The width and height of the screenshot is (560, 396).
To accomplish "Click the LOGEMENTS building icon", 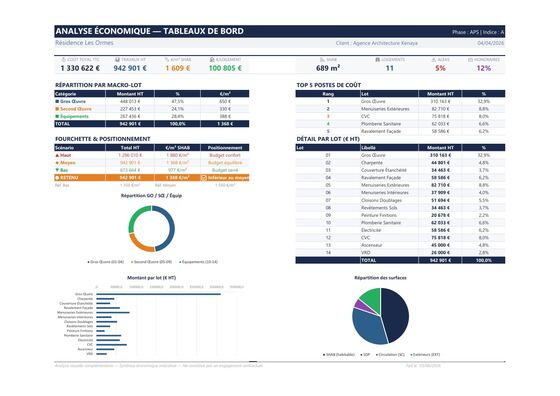I will click(378, 60).
